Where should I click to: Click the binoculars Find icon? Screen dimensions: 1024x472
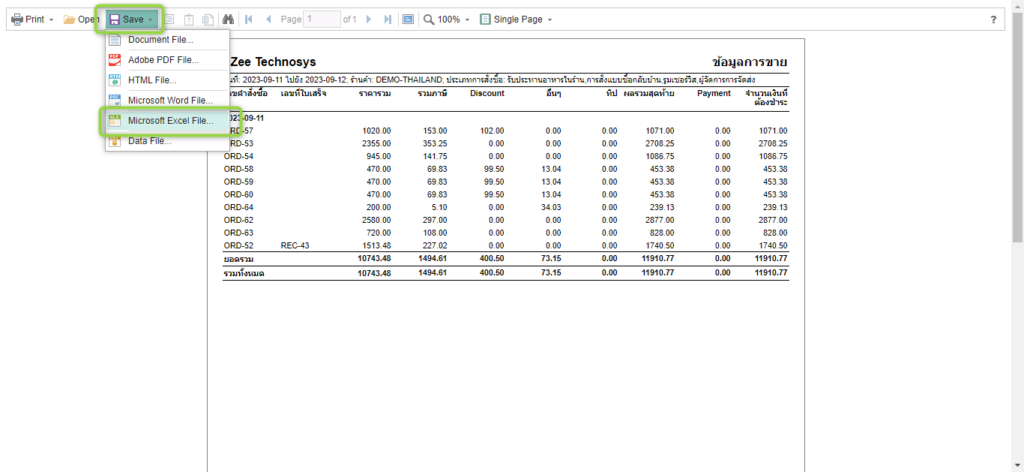pyautogui.click(x=229, y=20)
